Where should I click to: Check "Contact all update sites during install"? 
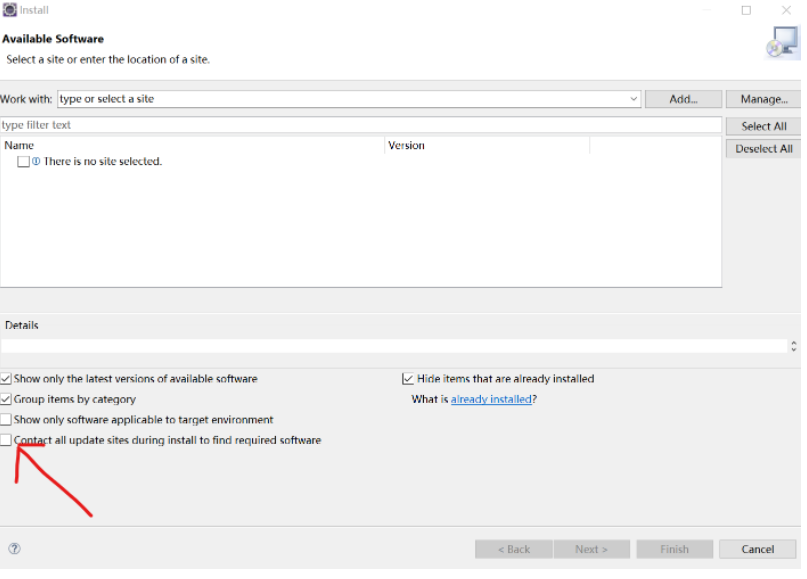tap(6, 440)
